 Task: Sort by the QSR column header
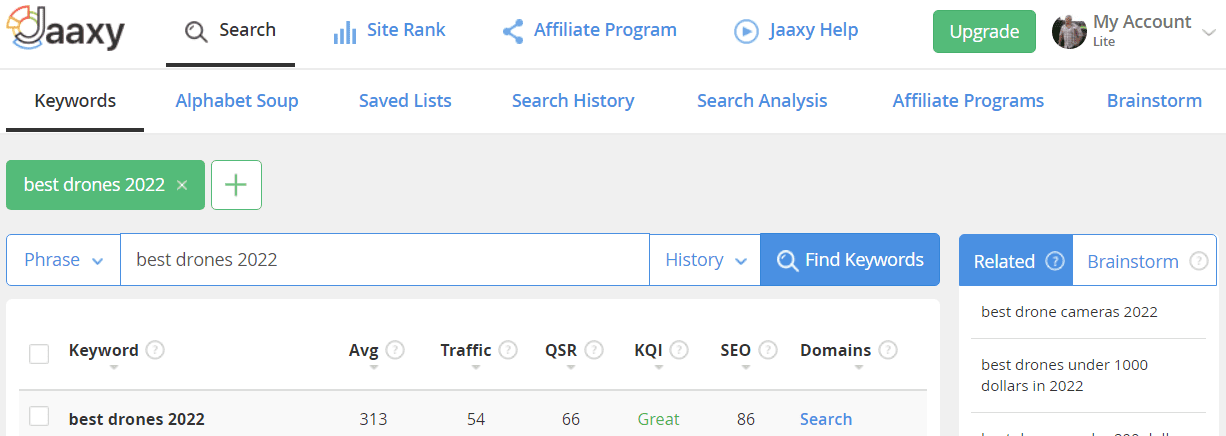click(561, 351)
